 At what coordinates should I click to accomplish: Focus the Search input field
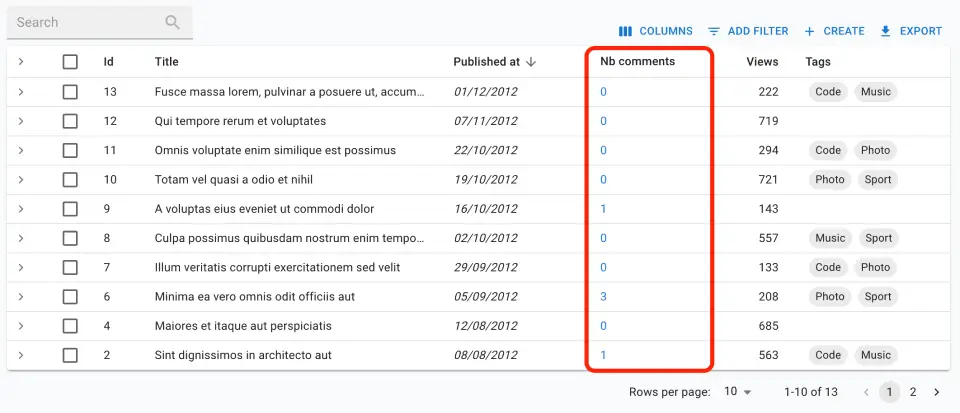(x=85, y=22)
